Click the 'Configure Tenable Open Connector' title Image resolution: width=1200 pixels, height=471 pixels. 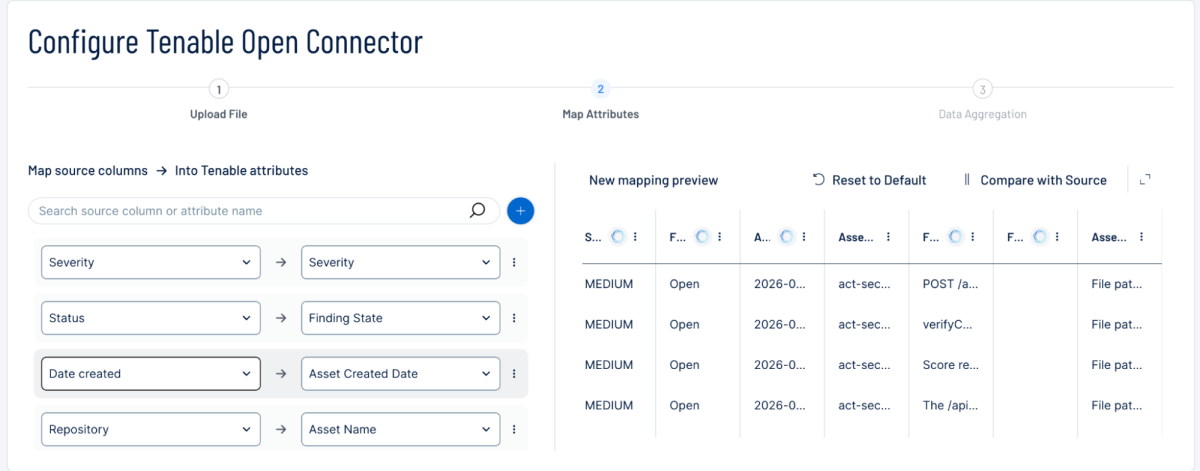pos(225,41)
